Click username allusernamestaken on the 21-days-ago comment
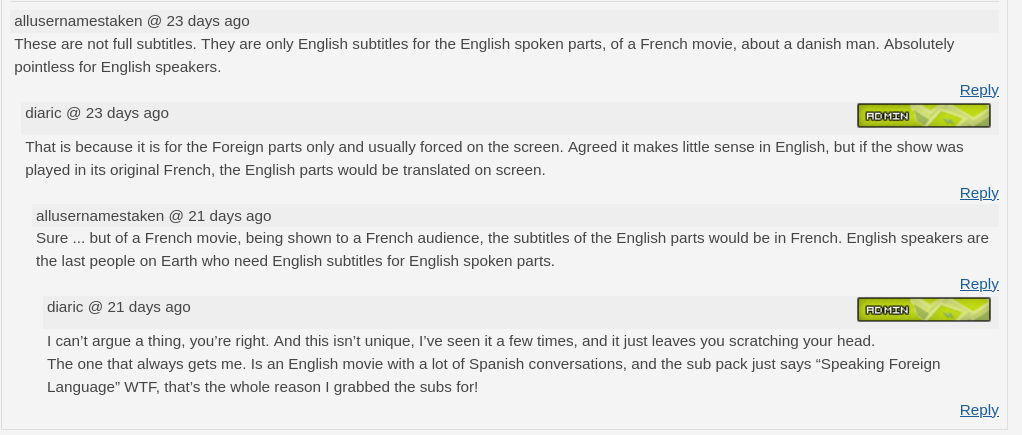This screenshot has height=435, width=1022. (x=100, y=216)
